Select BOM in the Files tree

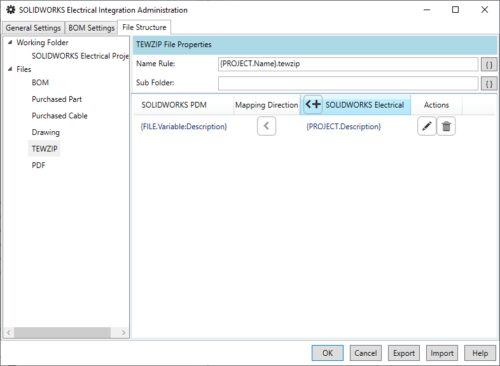click(x=40, y=82)
